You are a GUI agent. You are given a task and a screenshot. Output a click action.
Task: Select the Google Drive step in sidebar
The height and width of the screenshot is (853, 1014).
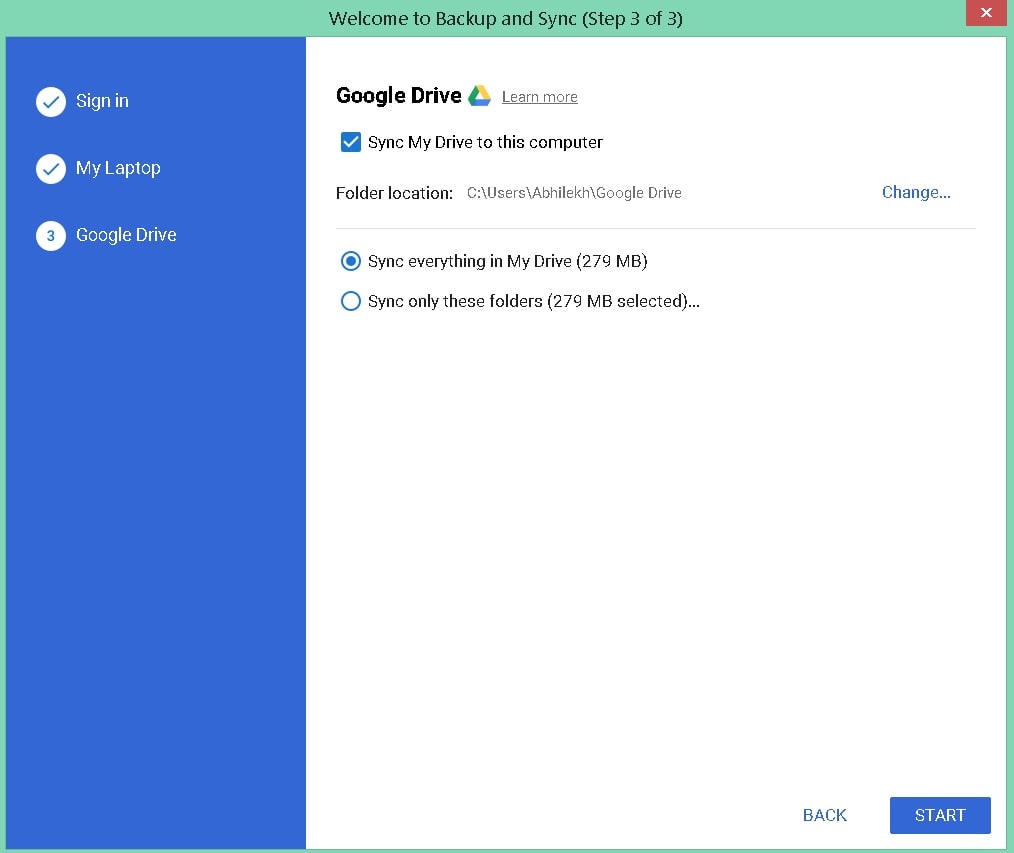click(126, 235)
